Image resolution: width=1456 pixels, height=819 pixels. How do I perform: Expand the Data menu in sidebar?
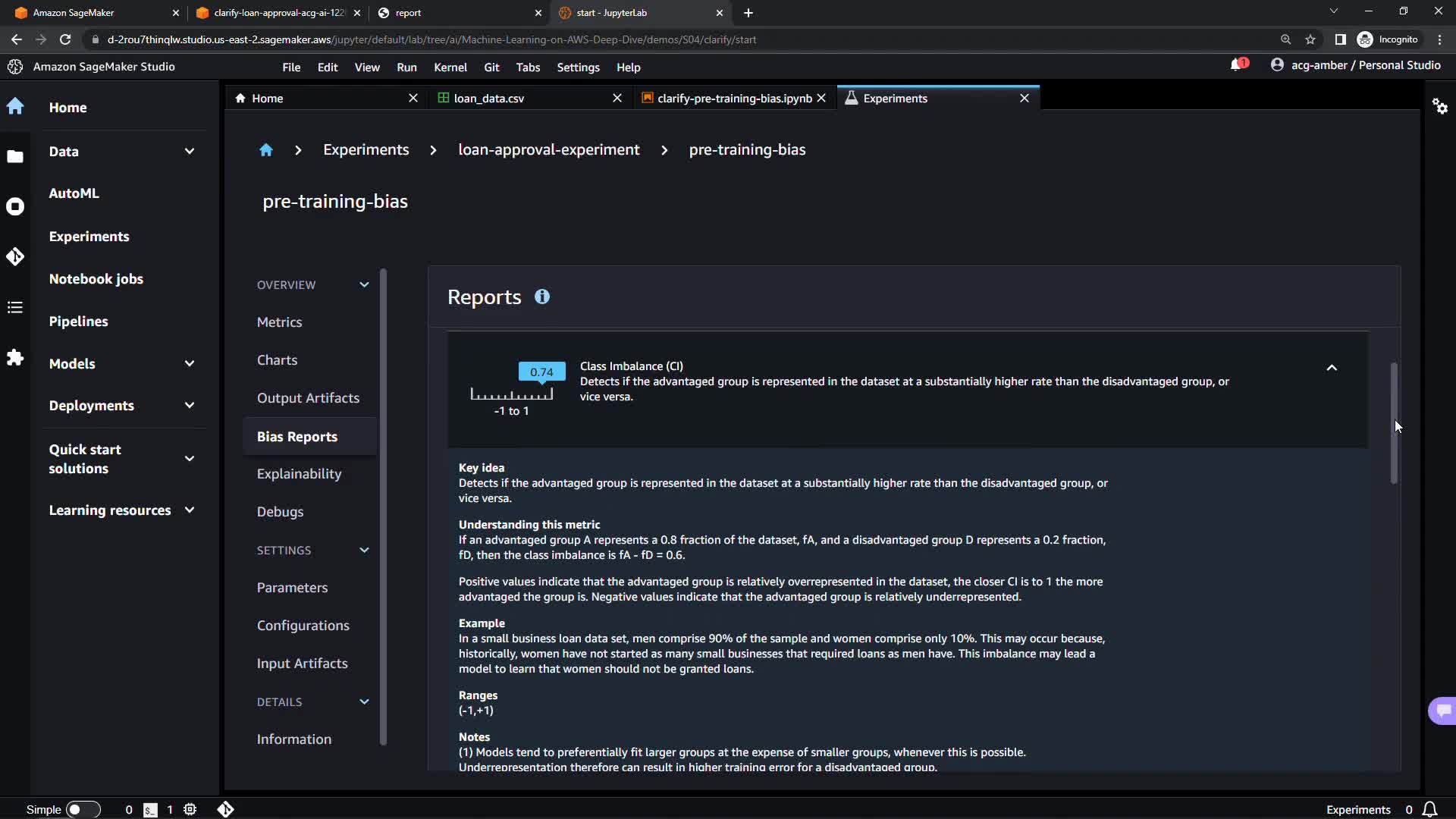190,152
